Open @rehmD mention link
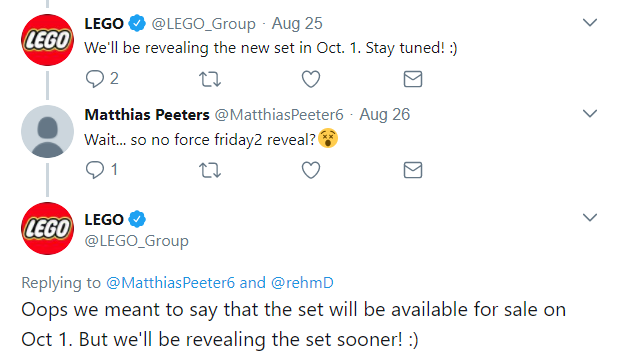The height and width of the screenshot is (363, 642). point(302,282)
